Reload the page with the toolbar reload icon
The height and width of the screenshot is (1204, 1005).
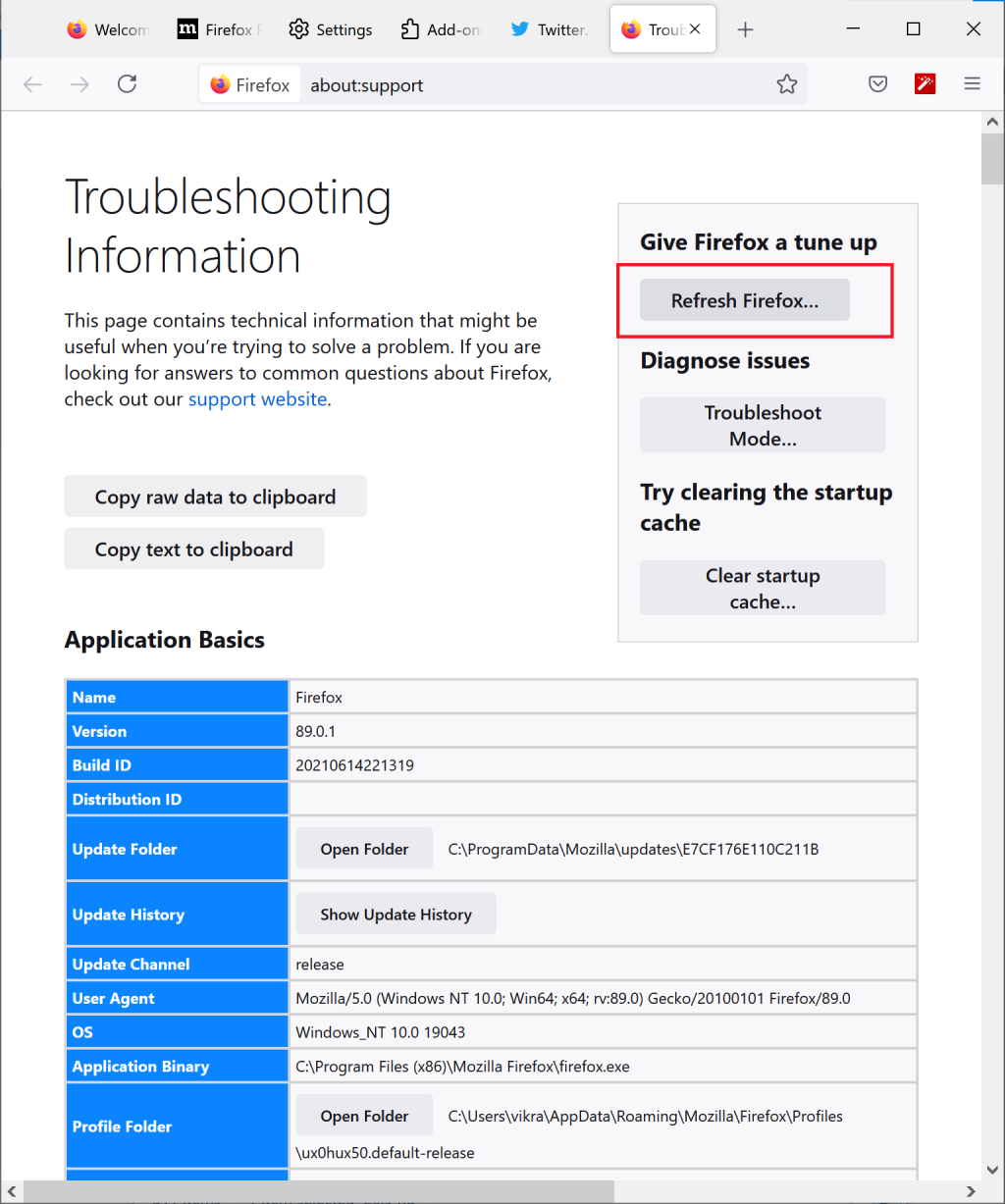[127, 84]
